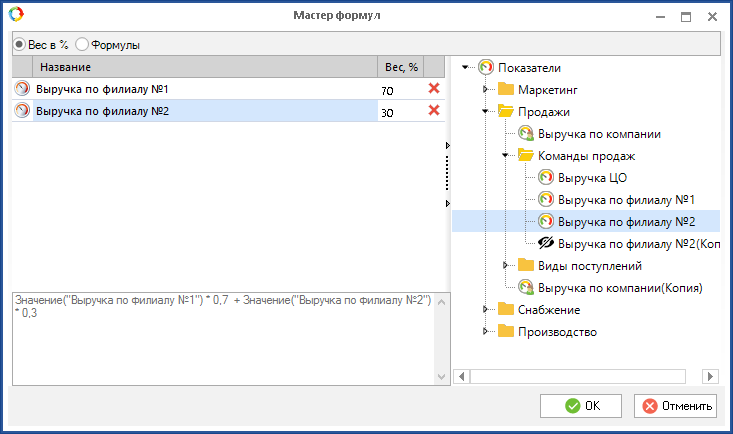Click the Выручка ЦО indicator icon
Screen dimensions: 733x434
(x=546, y=178)
